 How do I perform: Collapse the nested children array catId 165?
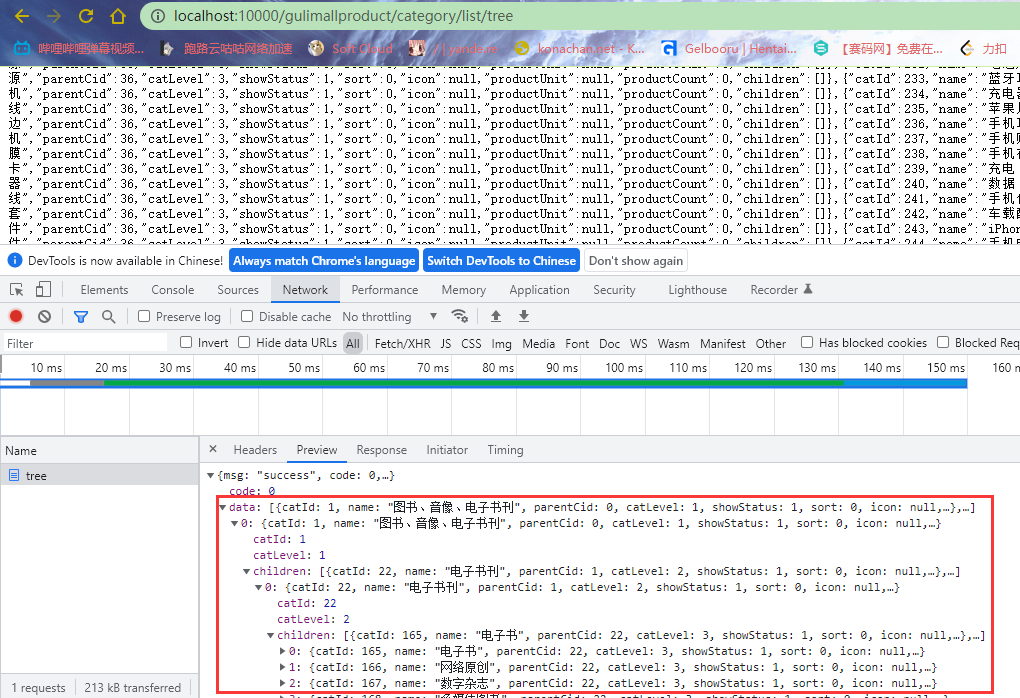[x=271, y=636]
